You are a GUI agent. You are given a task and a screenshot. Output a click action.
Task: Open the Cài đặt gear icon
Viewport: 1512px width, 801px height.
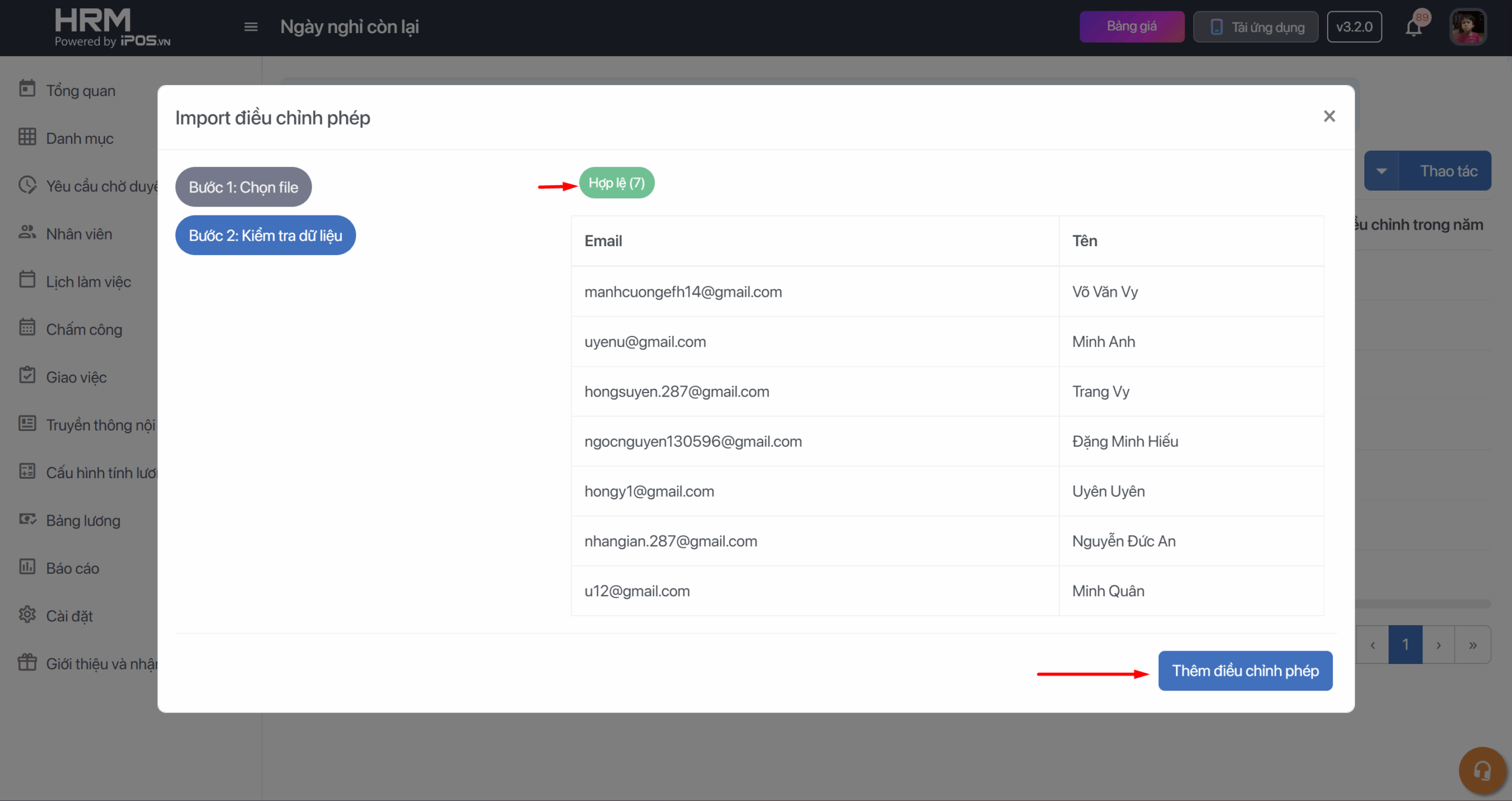pos(27,614)
